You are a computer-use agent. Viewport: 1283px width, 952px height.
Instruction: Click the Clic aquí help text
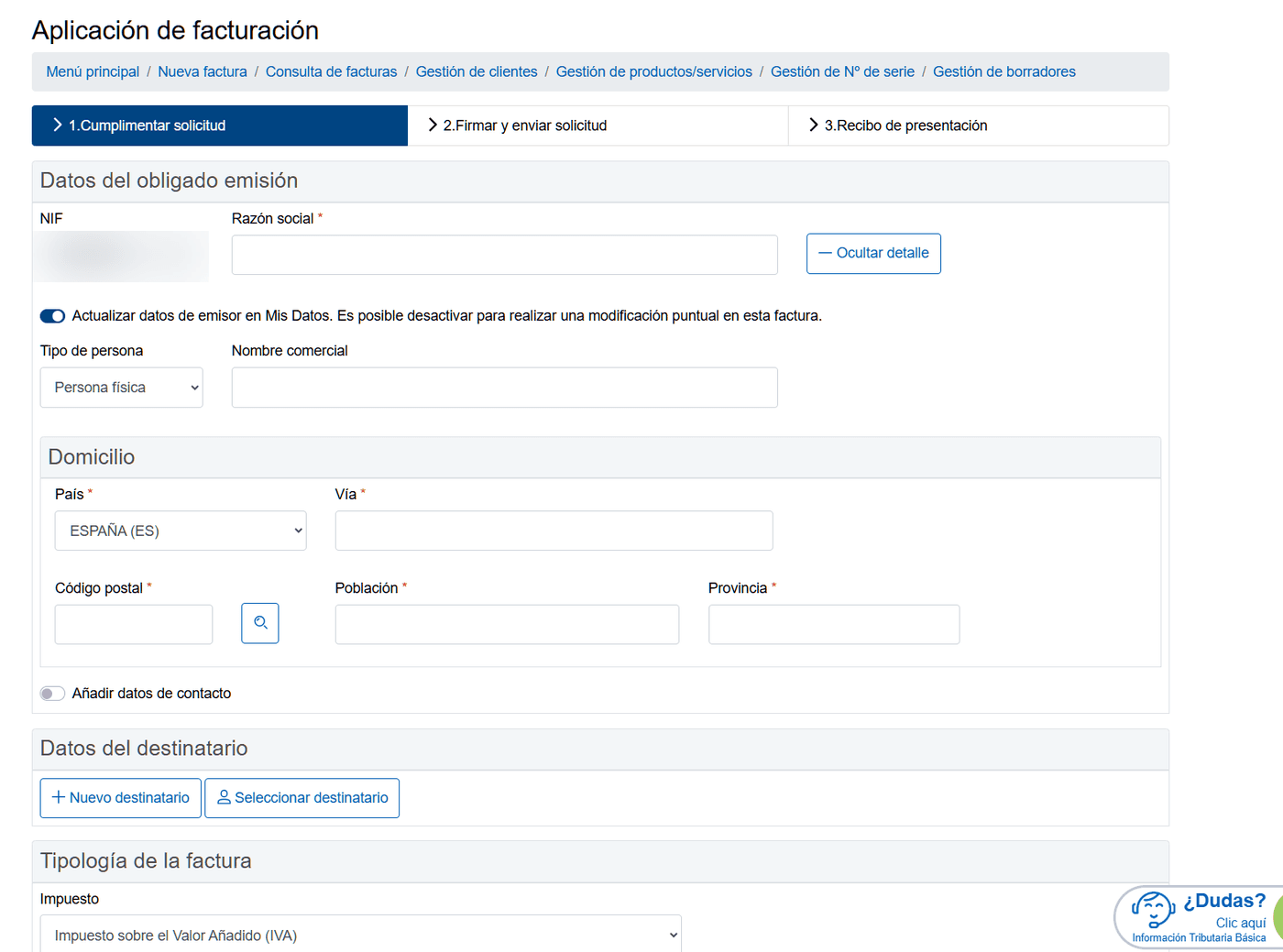(x=1241, y=923)
